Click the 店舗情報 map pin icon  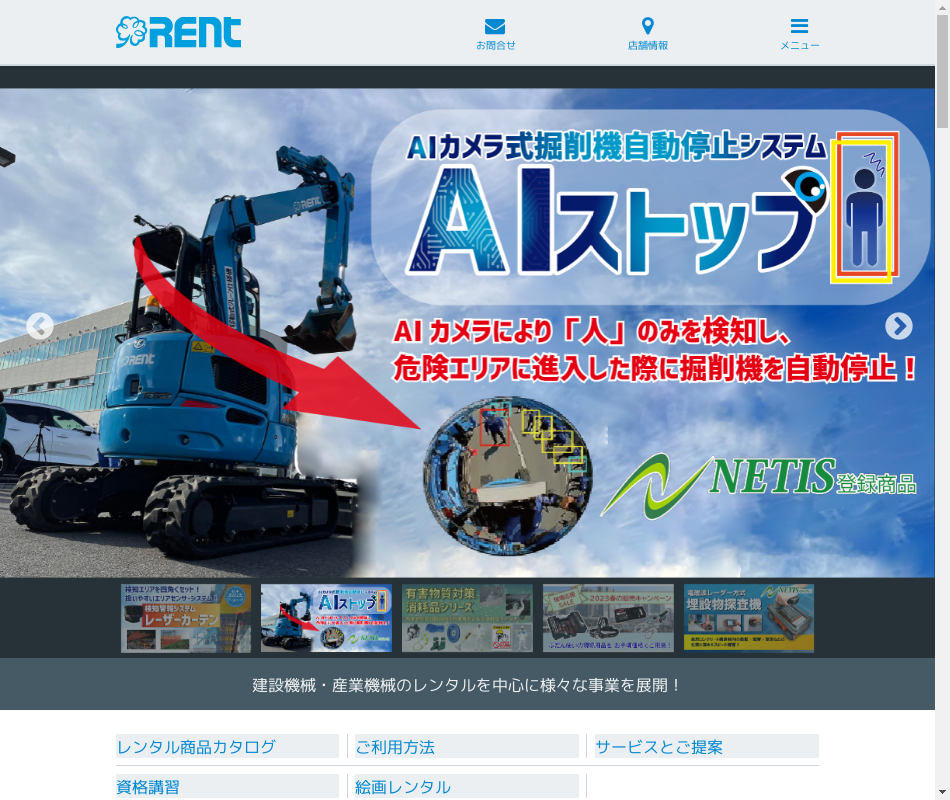pyautogui.click(x=647, y=27)
